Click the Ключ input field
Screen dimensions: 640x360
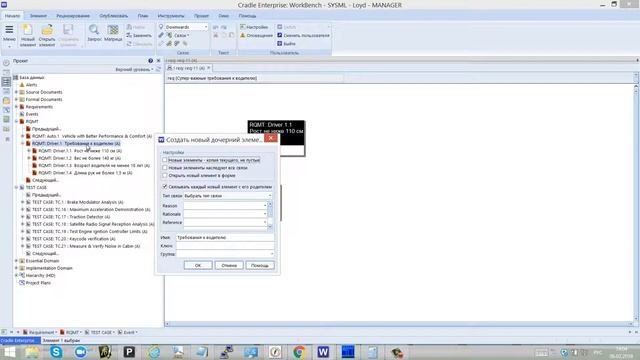coord(225,246)
